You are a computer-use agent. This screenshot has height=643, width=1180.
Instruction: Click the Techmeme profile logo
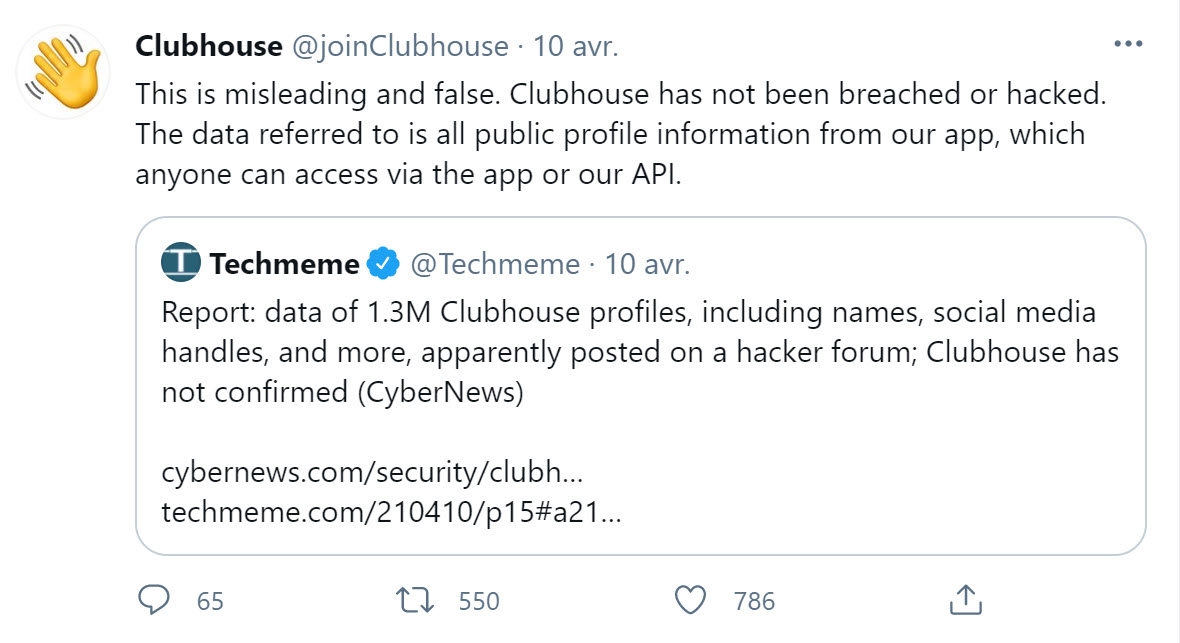point(181,263)
